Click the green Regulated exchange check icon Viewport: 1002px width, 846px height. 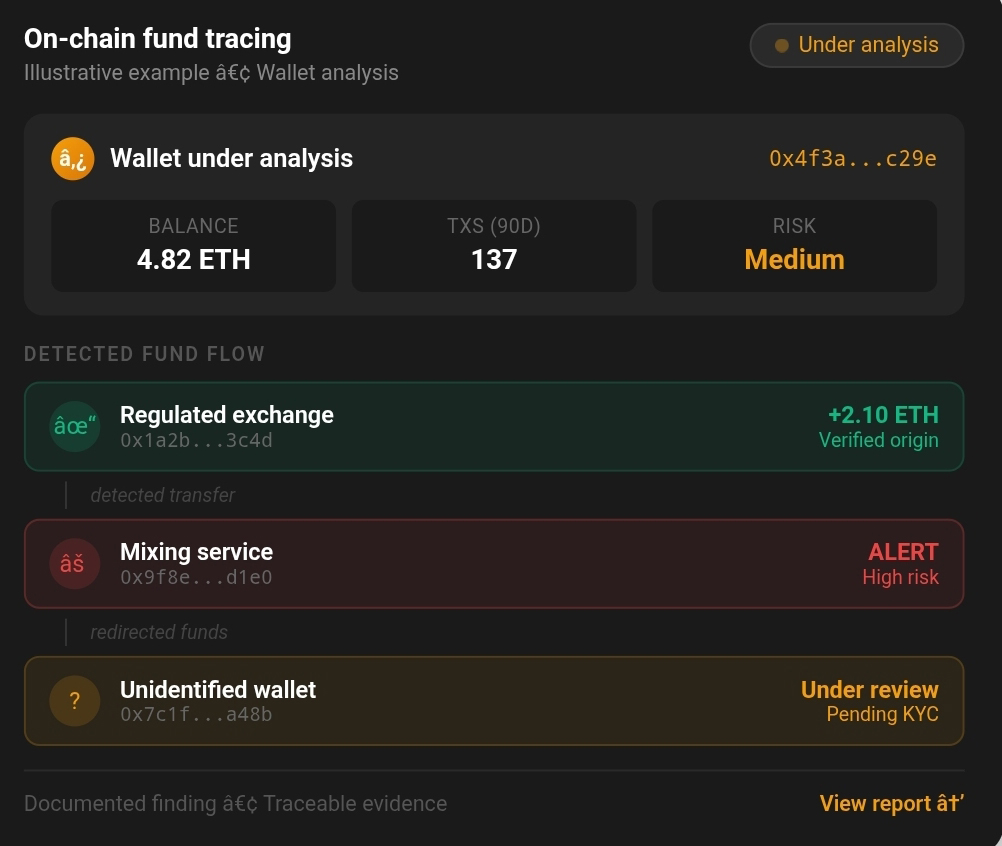[75, 427]
